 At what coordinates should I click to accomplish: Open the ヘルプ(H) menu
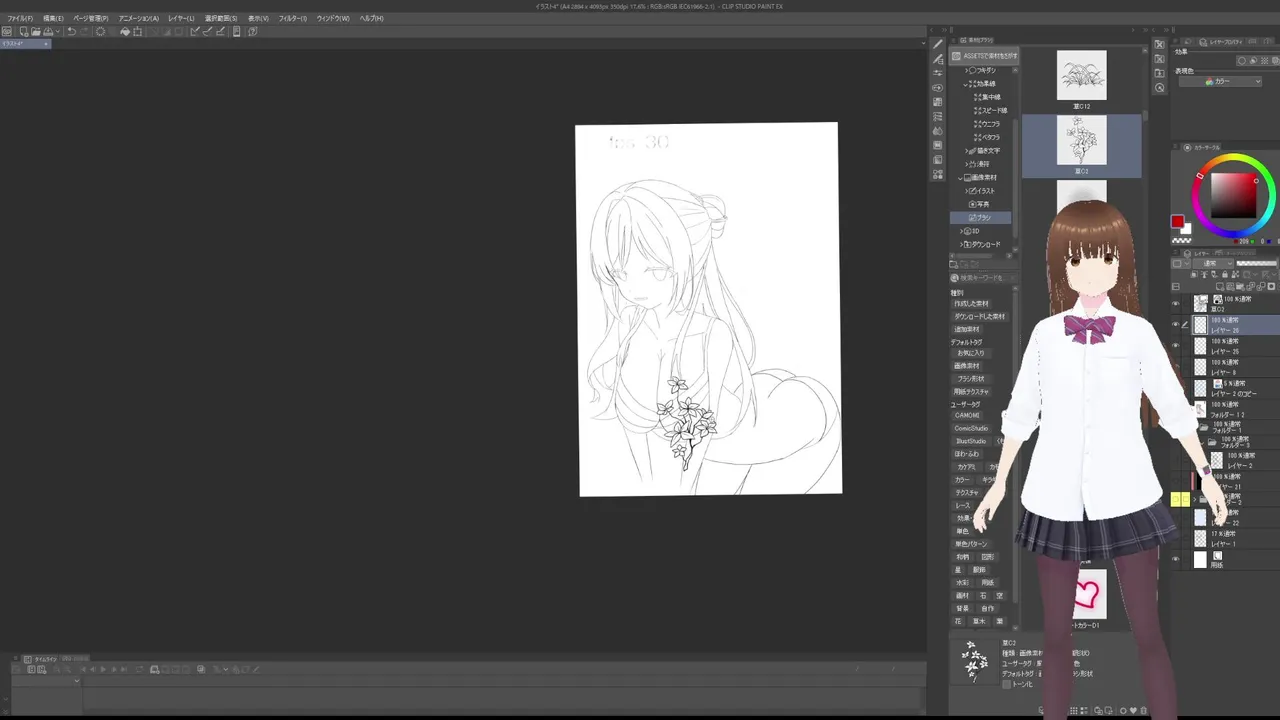point(371,18)
